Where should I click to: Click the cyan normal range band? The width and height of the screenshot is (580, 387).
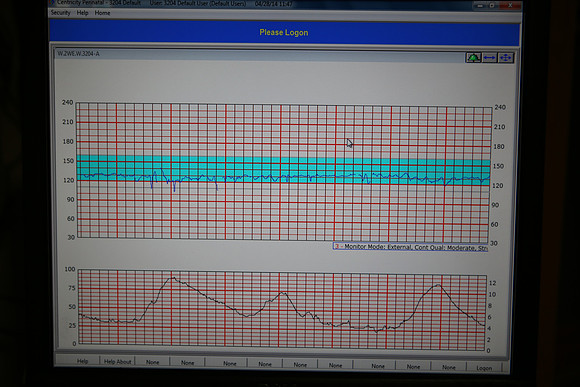284,170
